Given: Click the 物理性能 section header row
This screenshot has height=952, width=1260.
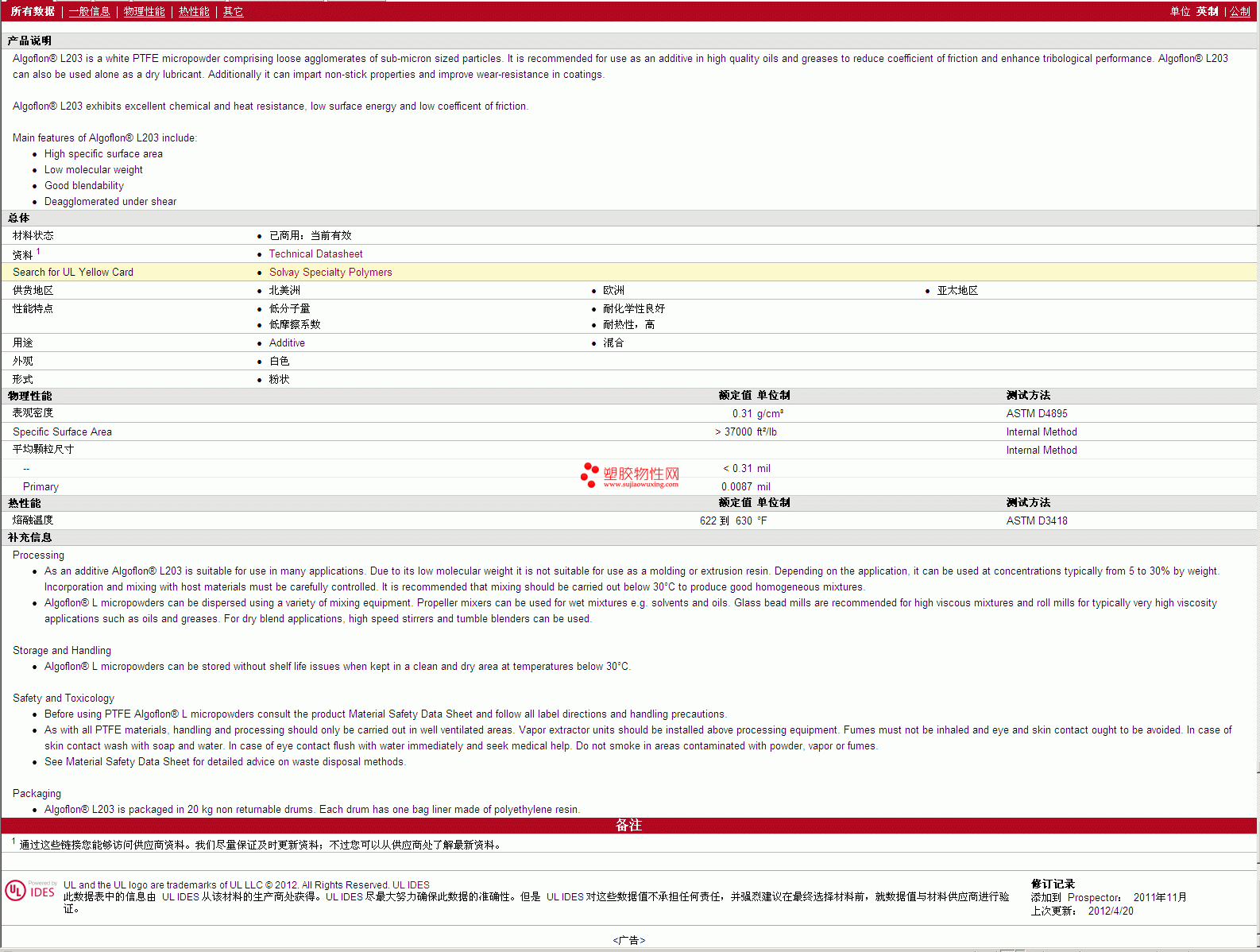Looking at the screenshot, I should coord(628,395).
